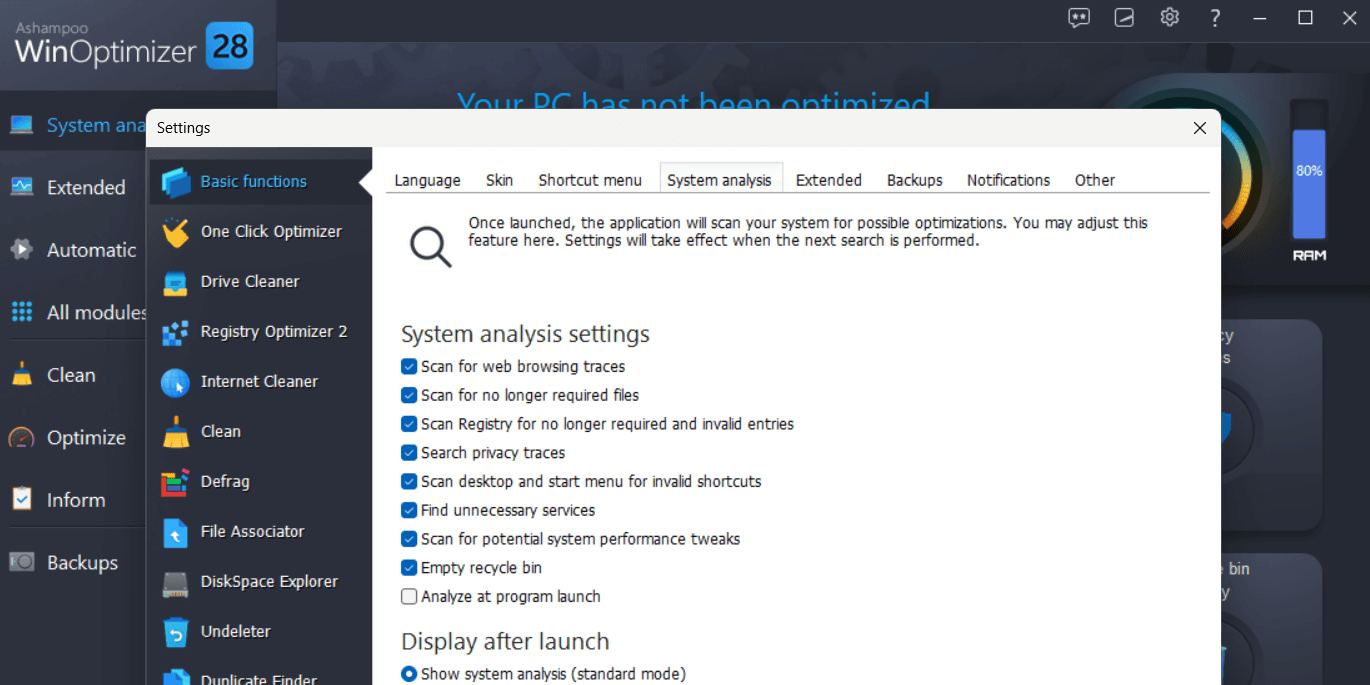Viewport: 1370px width, 685px height.
Task: Click the DiskSpace Explorer drive icon
Action: tap(176, 582)
